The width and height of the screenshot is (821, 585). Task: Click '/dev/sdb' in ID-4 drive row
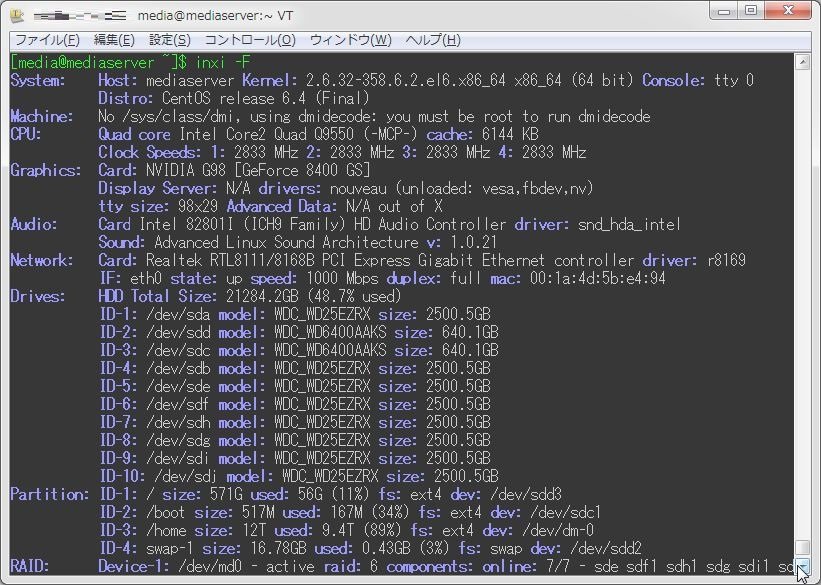click(x=178, y=369)
